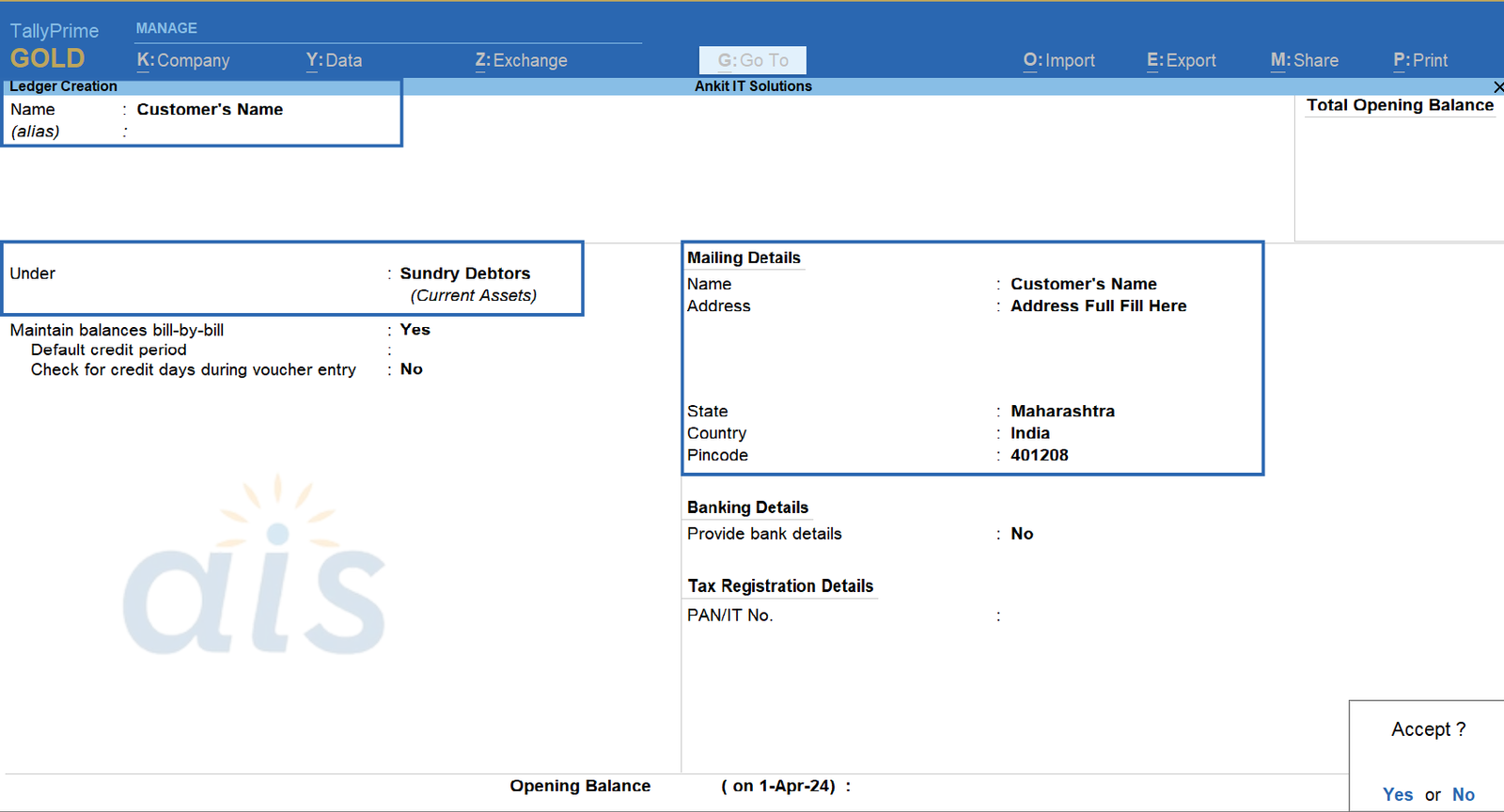This screenshot has height=812, width=1504.
Task: Toggle Check for credit days value
Action: (x=411, y=369)
